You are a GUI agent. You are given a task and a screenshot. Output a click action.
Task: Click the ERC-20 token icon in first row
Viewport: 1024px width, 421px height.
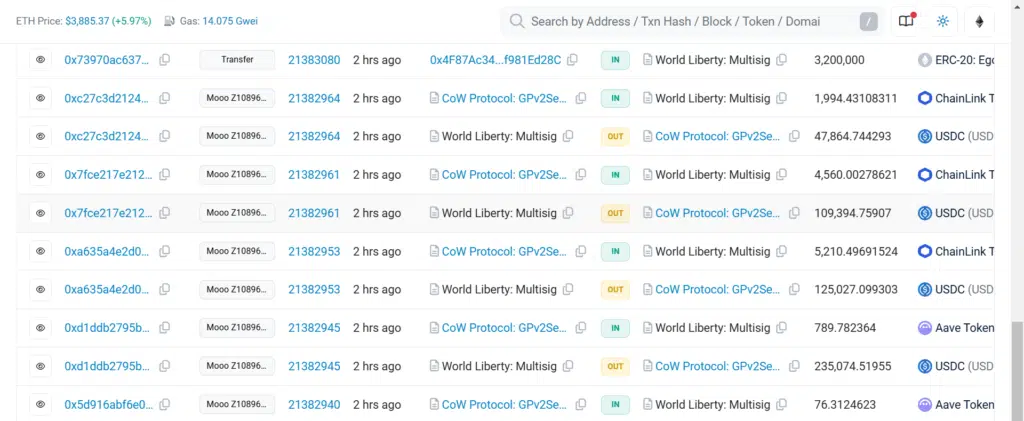tap(924, 60)
